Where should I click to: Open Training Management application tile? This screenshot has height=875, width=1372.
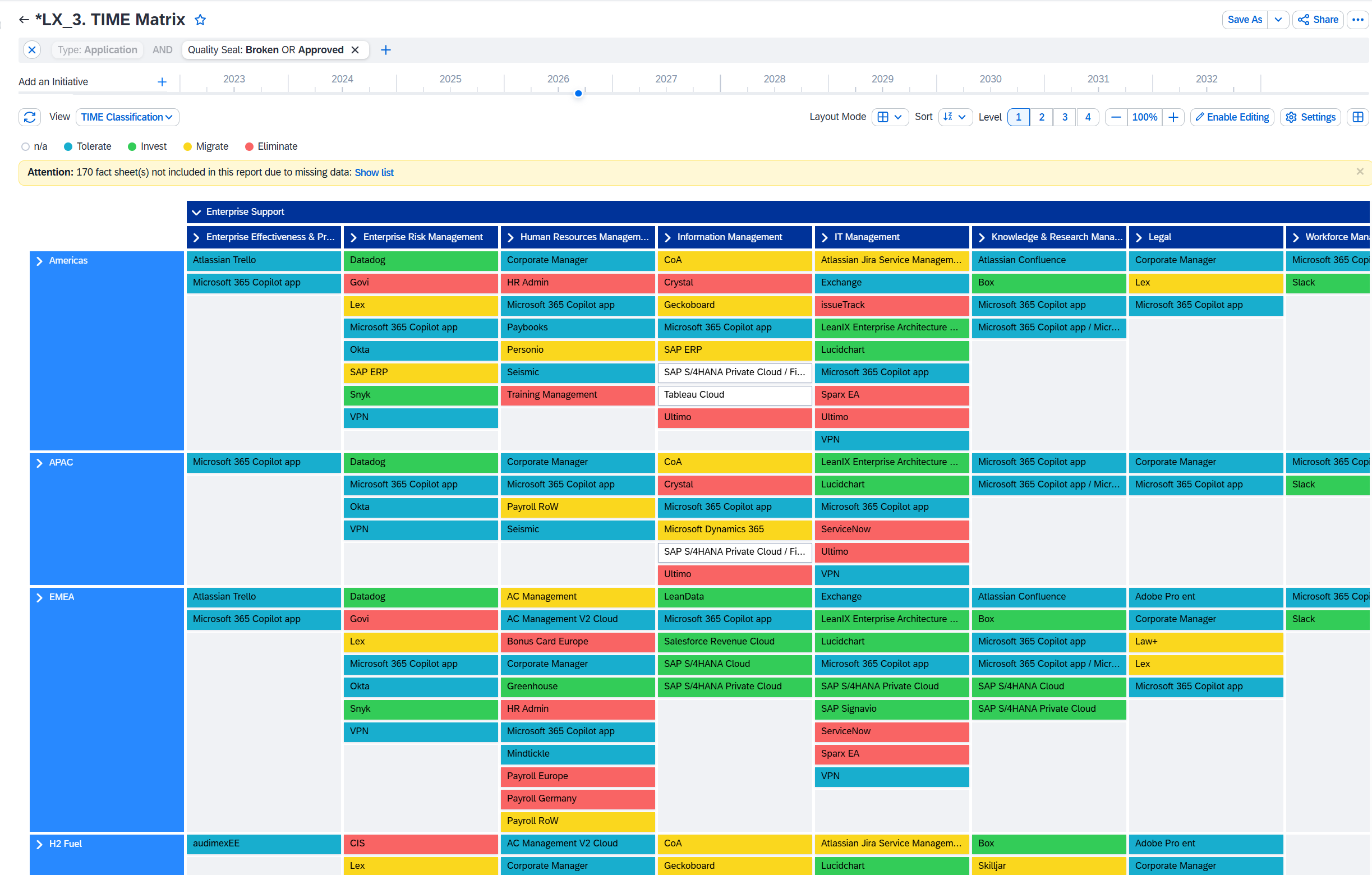[x=578, y=395]
